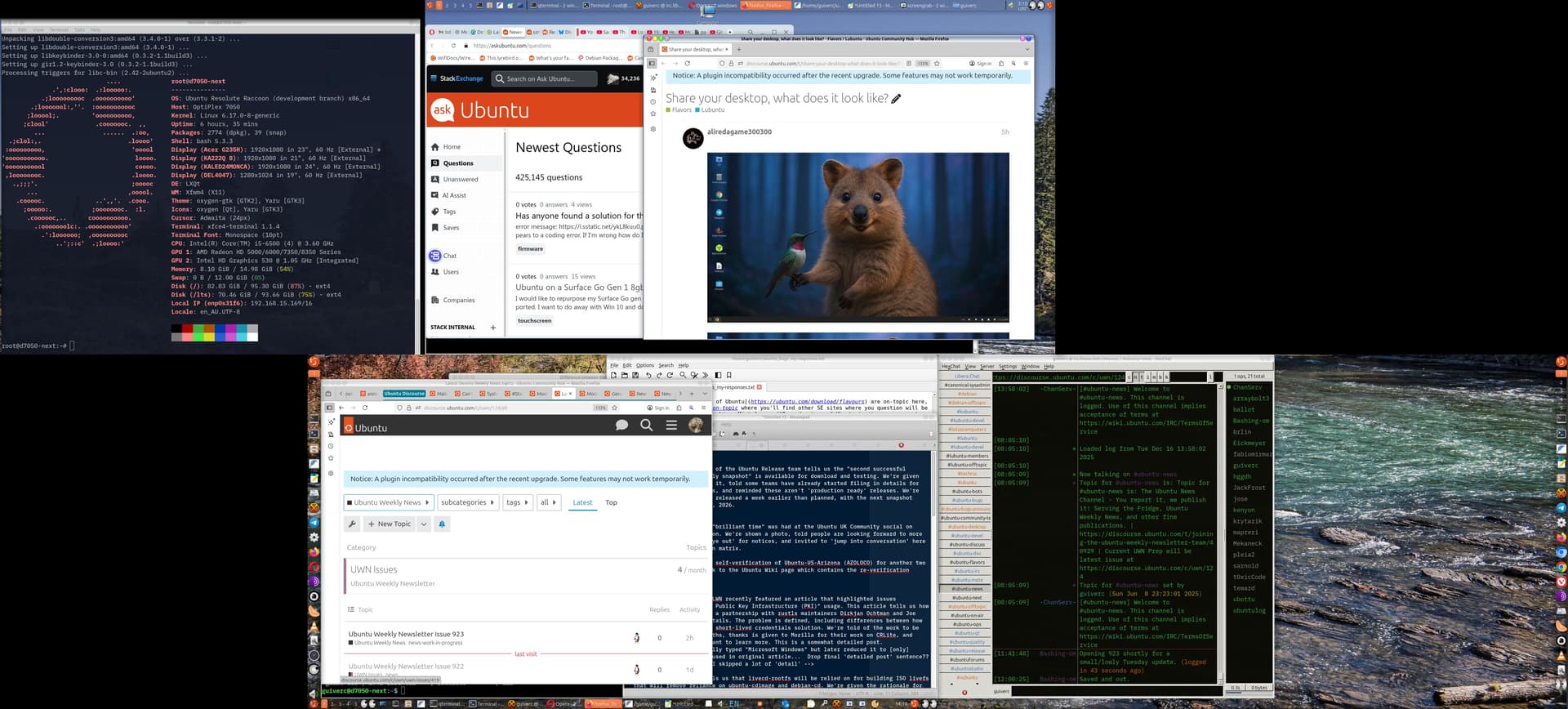Screen dimensions: 1568x709
Task: Open the Discourse hamburger menu
Action: [671, 425]
